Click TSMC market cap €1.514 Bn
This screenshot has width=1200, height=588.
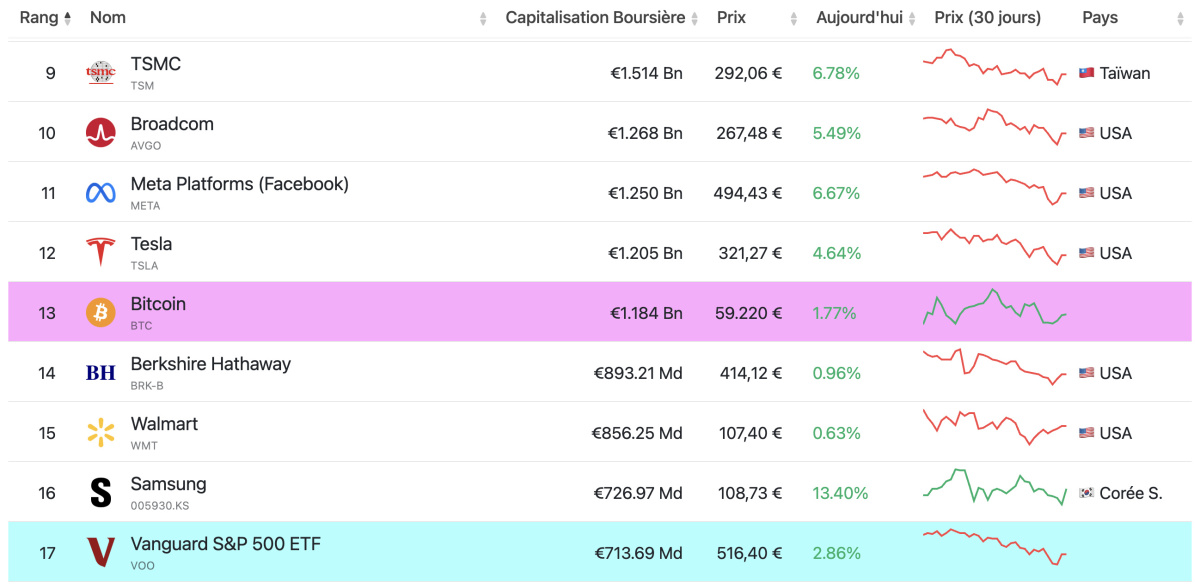coord(646,73)
